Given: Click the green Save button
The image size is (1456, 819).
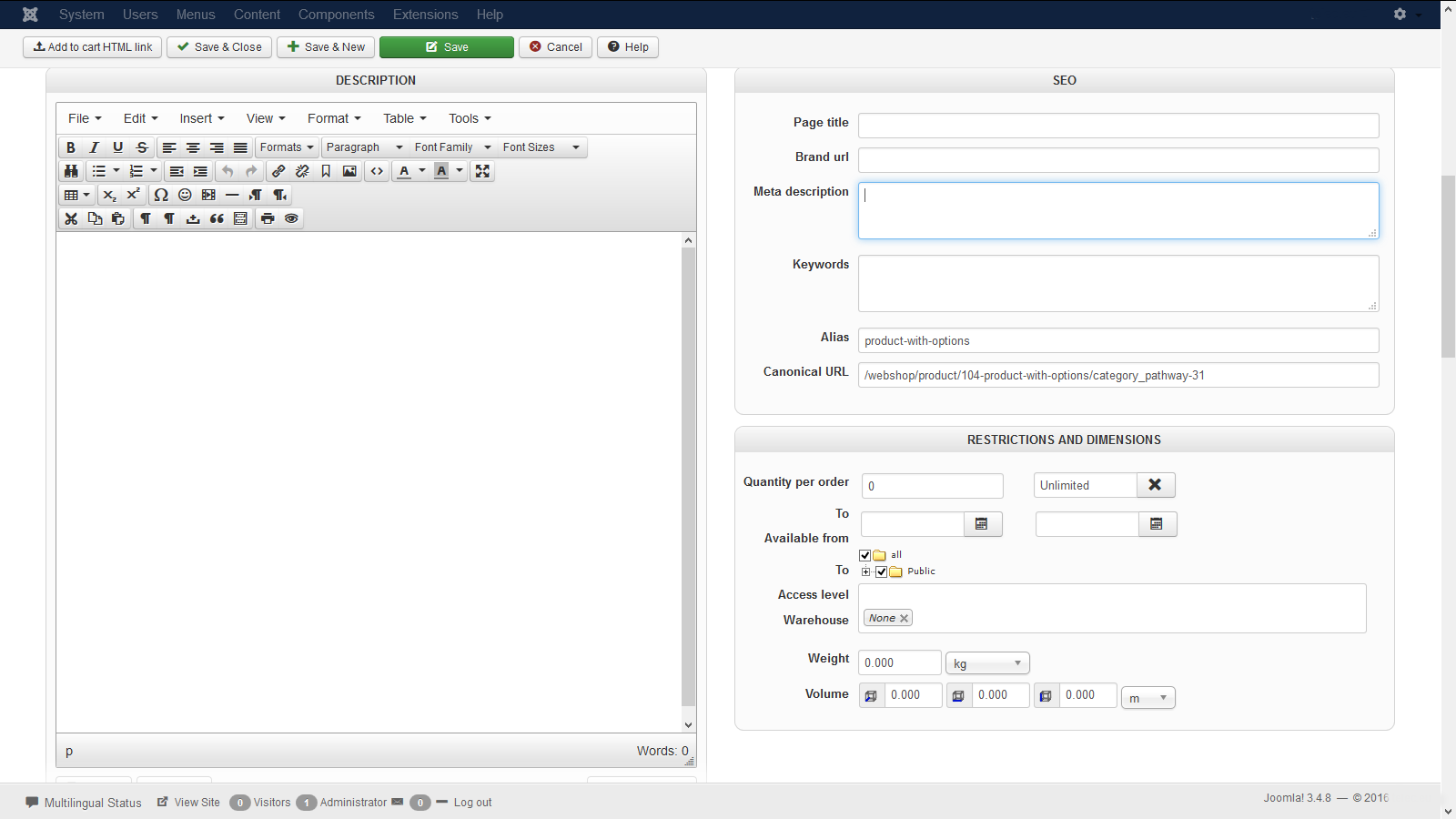Looking at the screenshot, I should pyautogui.click(x=447, y=47).
